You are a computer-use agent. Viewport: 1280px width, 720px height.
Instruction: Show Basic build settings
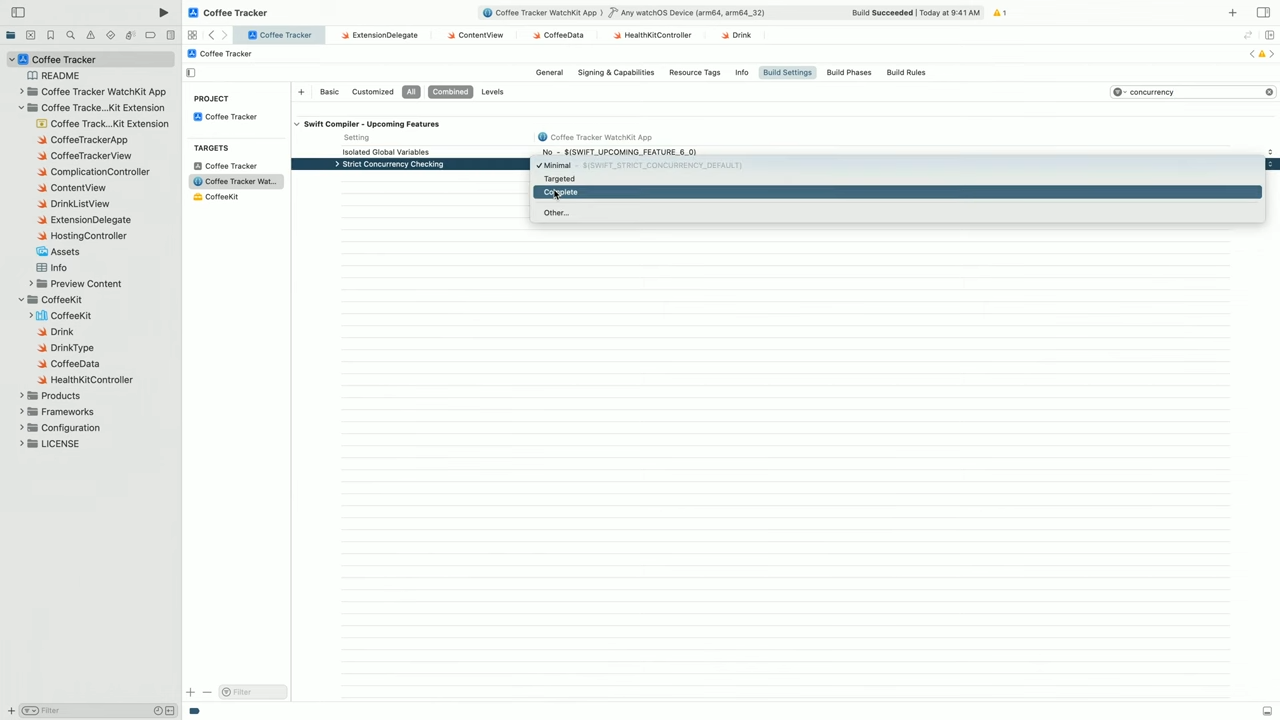coord(329,92)
